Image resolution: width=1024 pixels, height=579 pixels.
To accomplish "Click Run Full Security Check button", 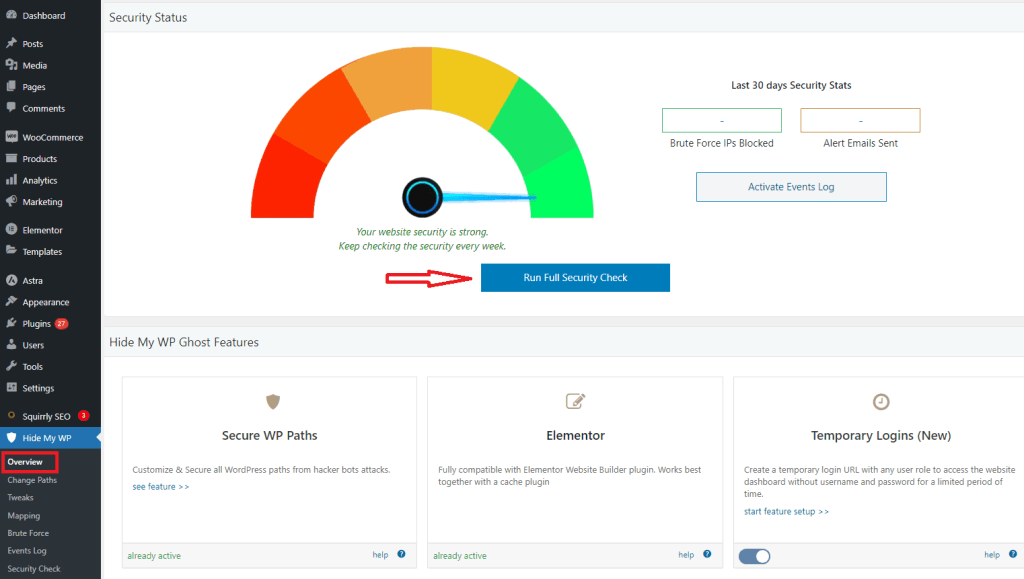I will click(x=575, y=277).
